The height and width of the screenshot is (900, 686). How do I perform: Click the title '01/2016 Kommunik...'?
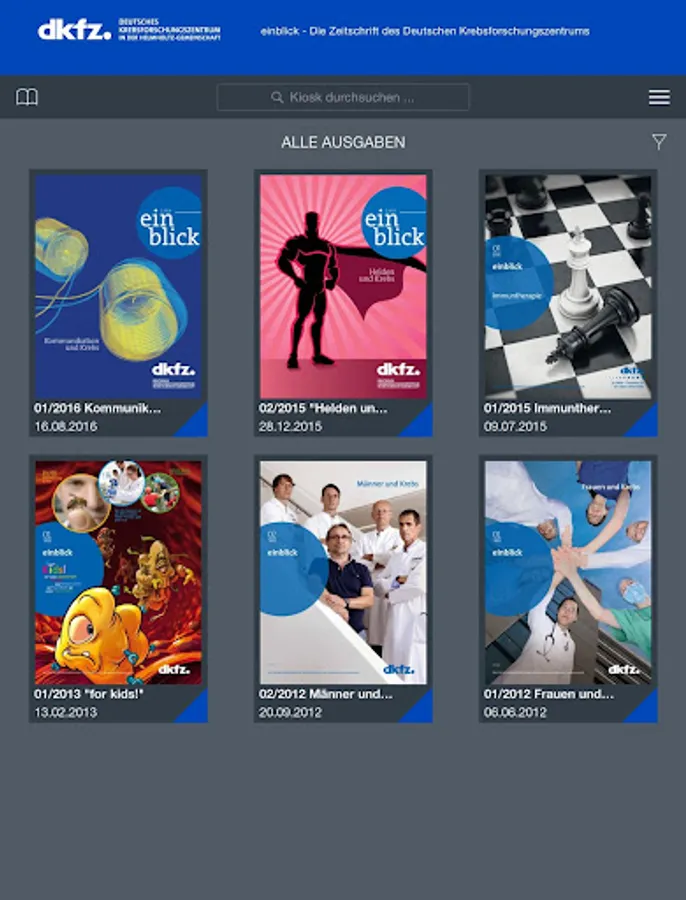click(x=98, y=408)
